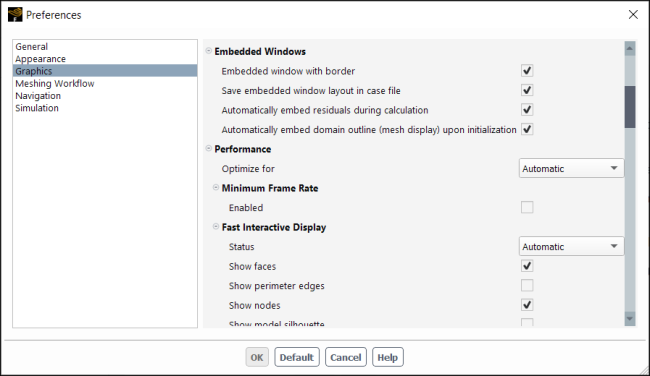Viewport: 650px width, 376px height.
Task: Click the OK button
Action: pyautogui.click(x=257, y=357)
